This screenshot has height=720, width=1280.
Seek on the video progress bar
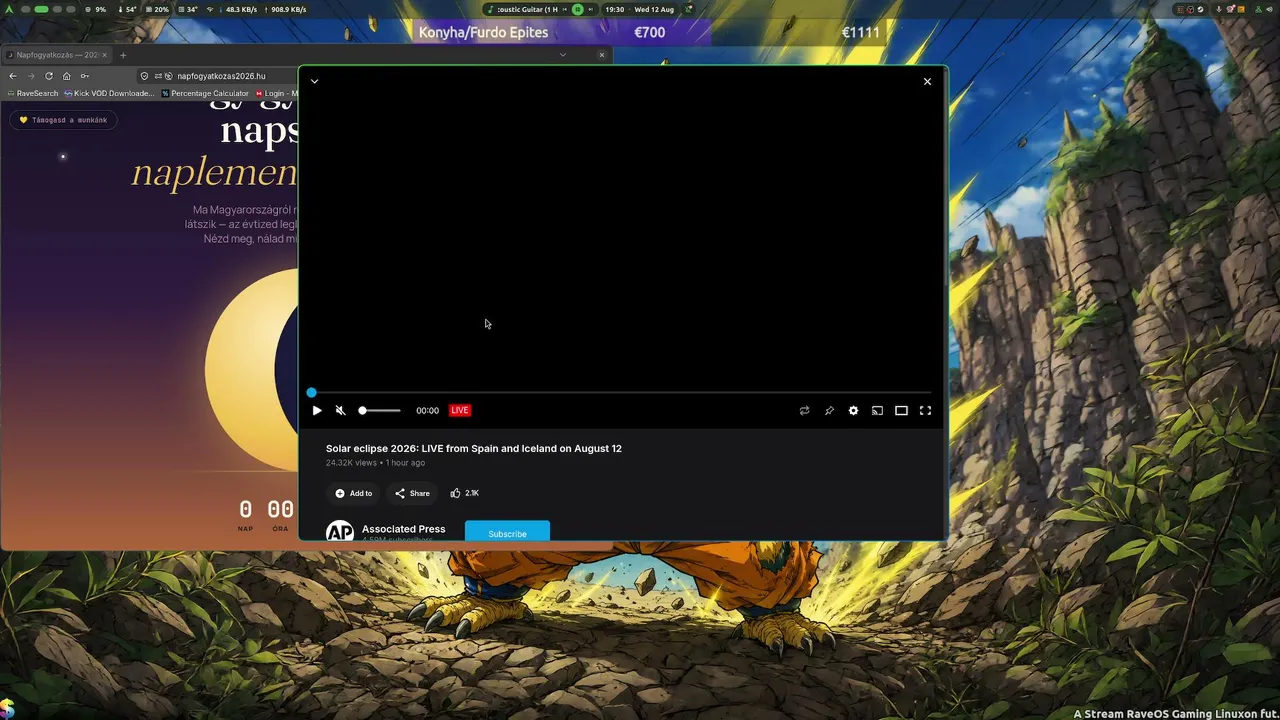pos(621,392)
